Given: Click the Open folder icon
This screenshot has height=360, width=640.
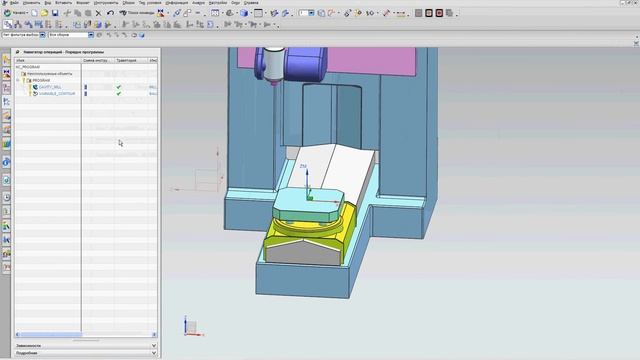Looking at the screenshot, I should point(44,13).
